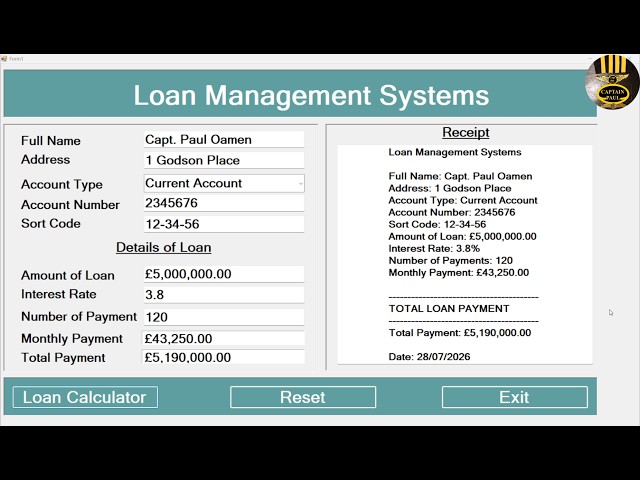Click the Monthly Payment field

tap(223, 338)
